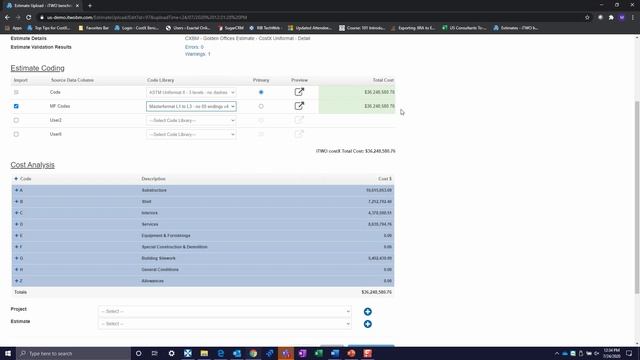Image resolution: width=640 pixels, height=360 pixels.
Task: Expand all codes in Cost Analysis header
Action: tap(16, 179)
